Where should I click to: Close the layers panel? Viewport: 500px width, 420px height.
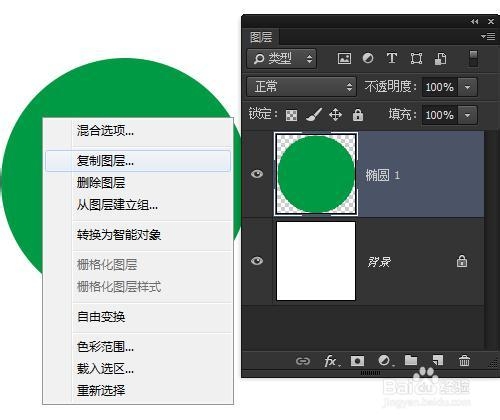[491, 21]
